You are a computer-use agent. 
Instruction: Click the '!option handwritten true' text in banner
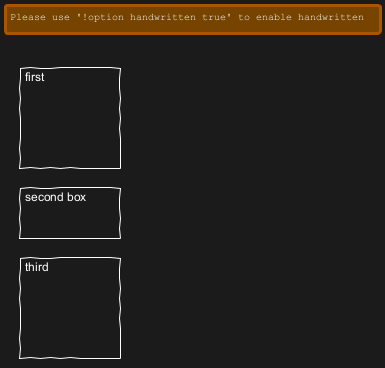[x=154, y=17]
